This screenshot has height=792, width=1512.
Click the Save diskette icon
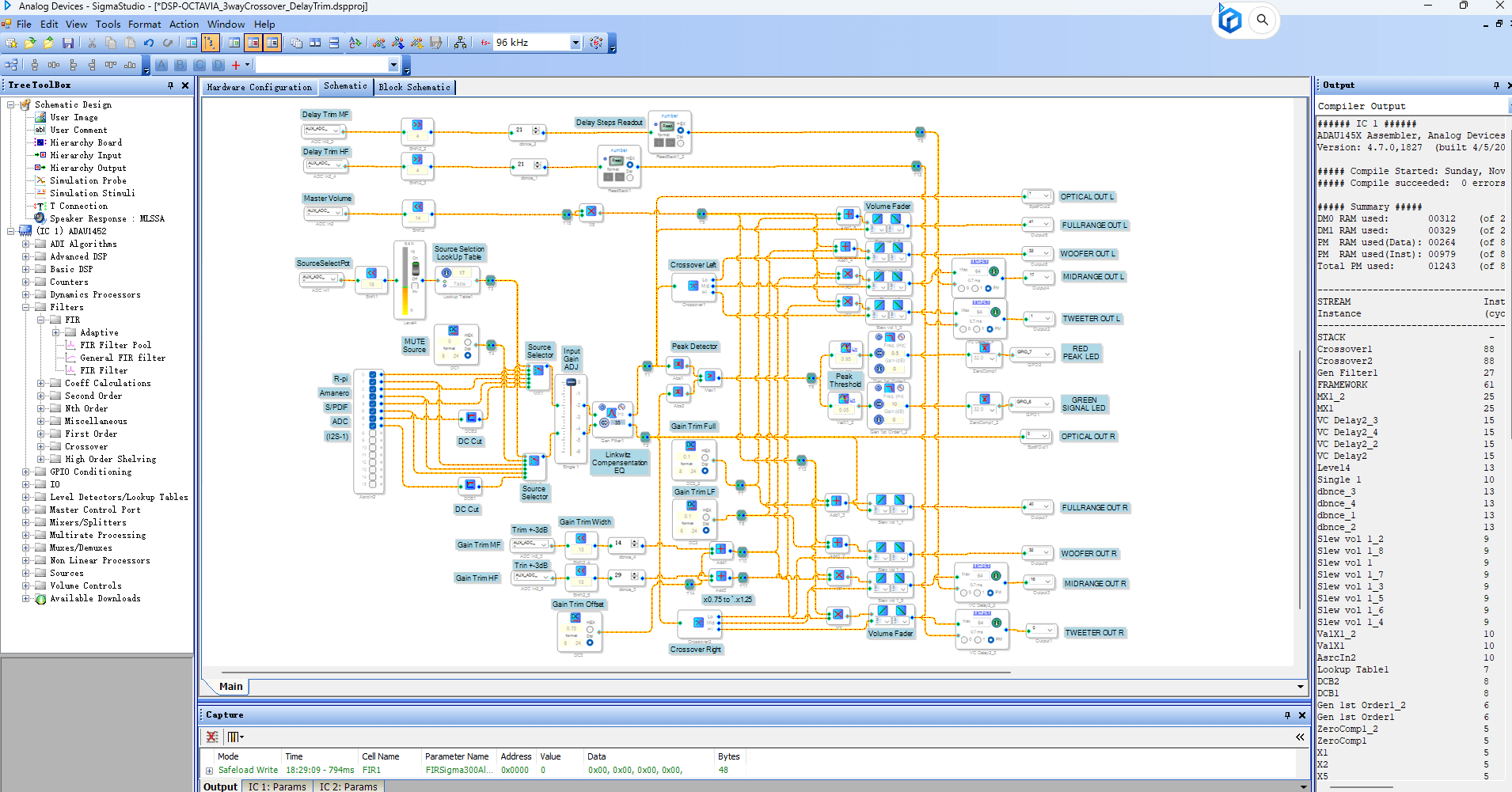68,43
